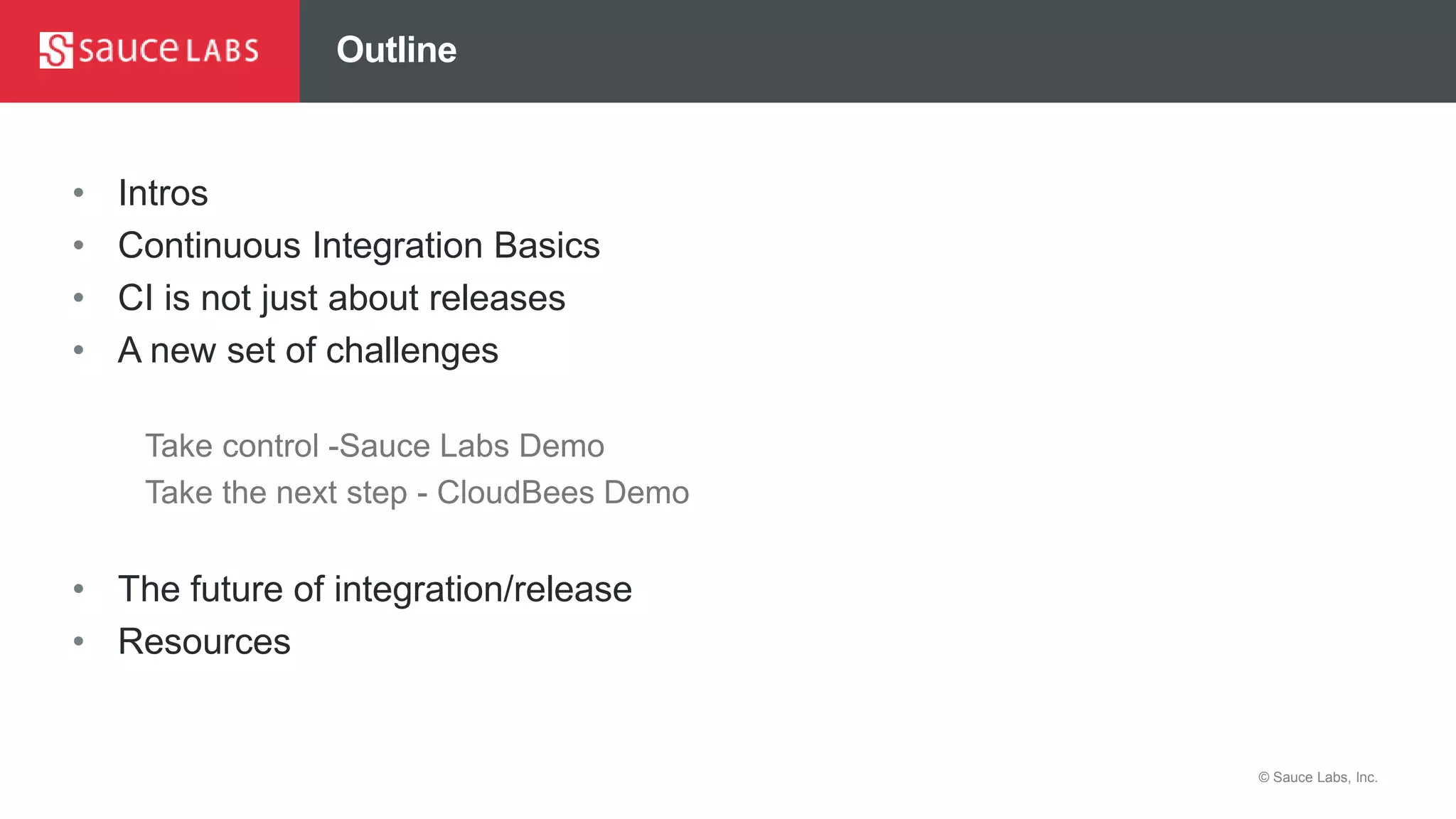Click Take the next step CloudBees Demo
The image size is (1456, 819).
click(x=417, y=493)
